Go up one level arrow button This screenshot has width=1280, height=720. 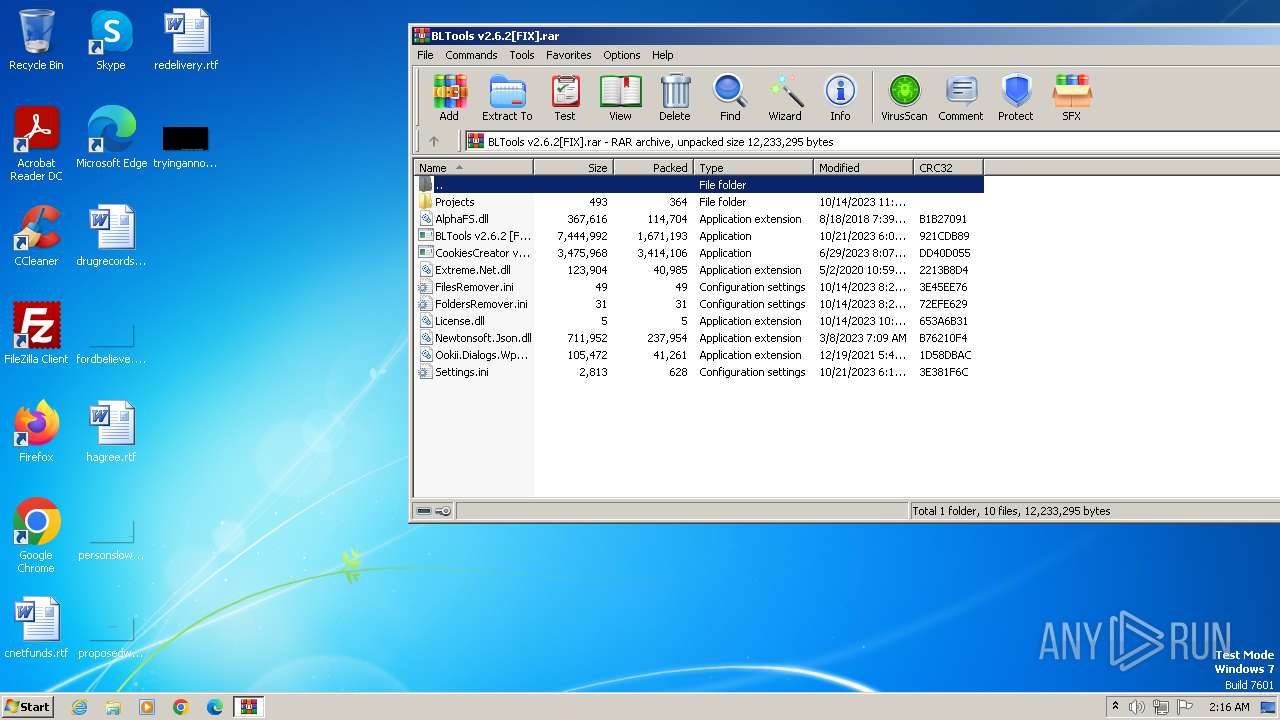coord(434,142)
